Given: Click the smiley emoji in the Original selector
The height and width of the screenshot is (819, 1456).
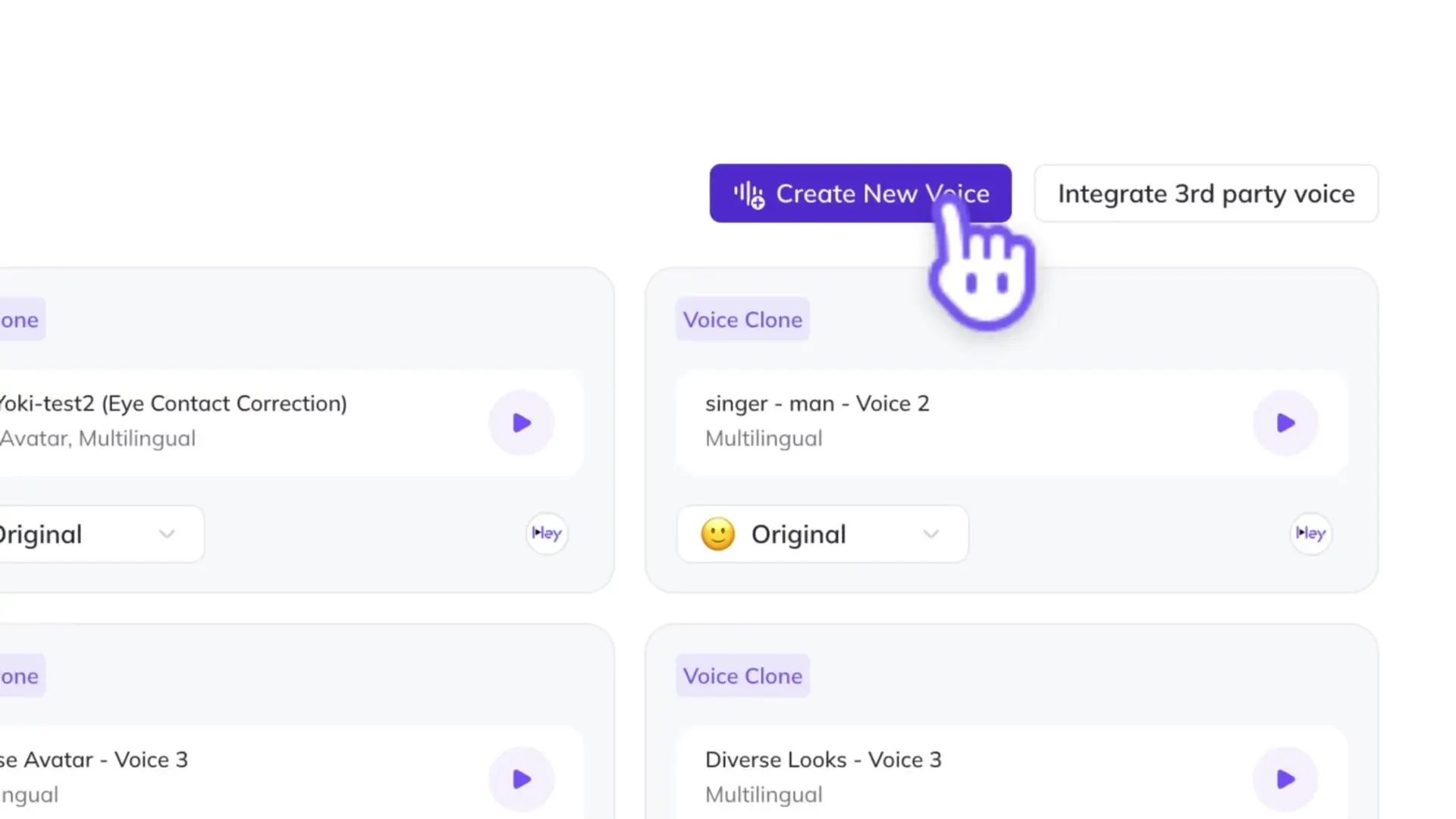Looking at the screenshot, I should coord(719,534).
